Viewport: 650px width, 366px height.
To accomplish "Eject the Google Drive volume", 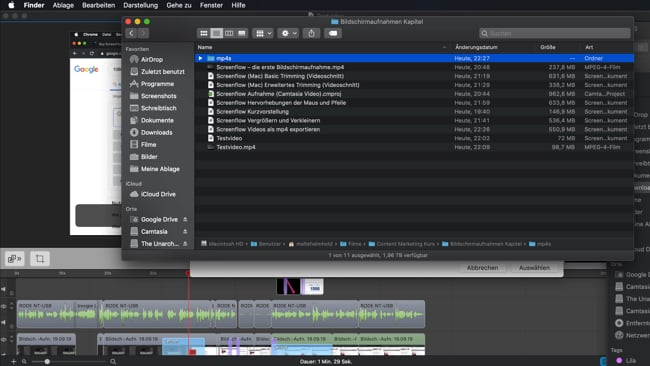I will [x=185, y=219].
